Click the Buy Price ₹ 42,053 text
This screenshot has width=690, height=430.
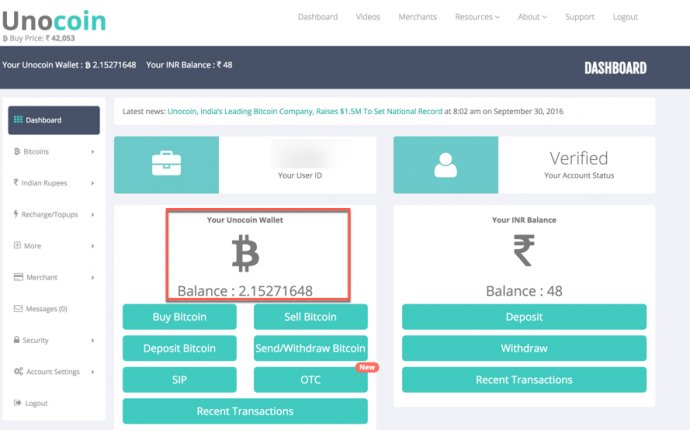pos(39,38)
